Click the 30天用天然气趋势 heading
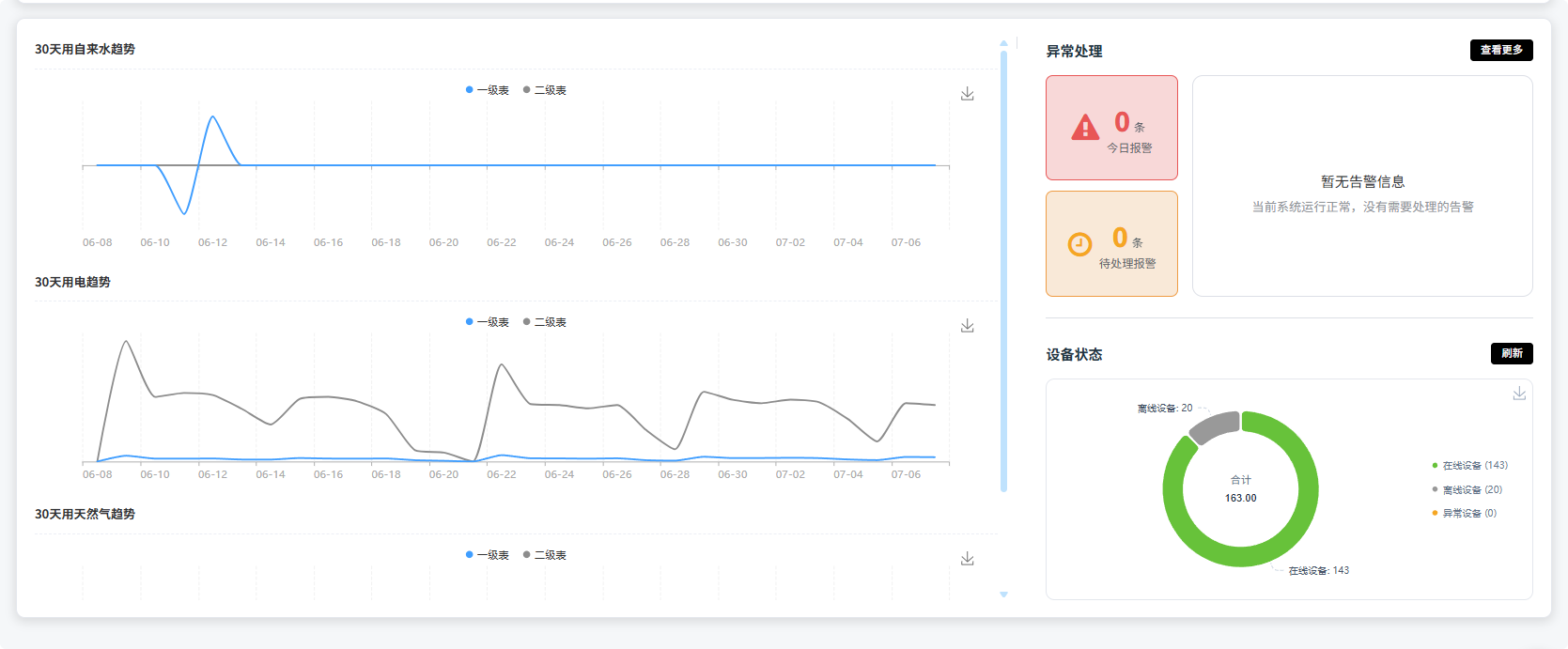The height and width of the screenshot is (649, 1568). coord(85,514)
